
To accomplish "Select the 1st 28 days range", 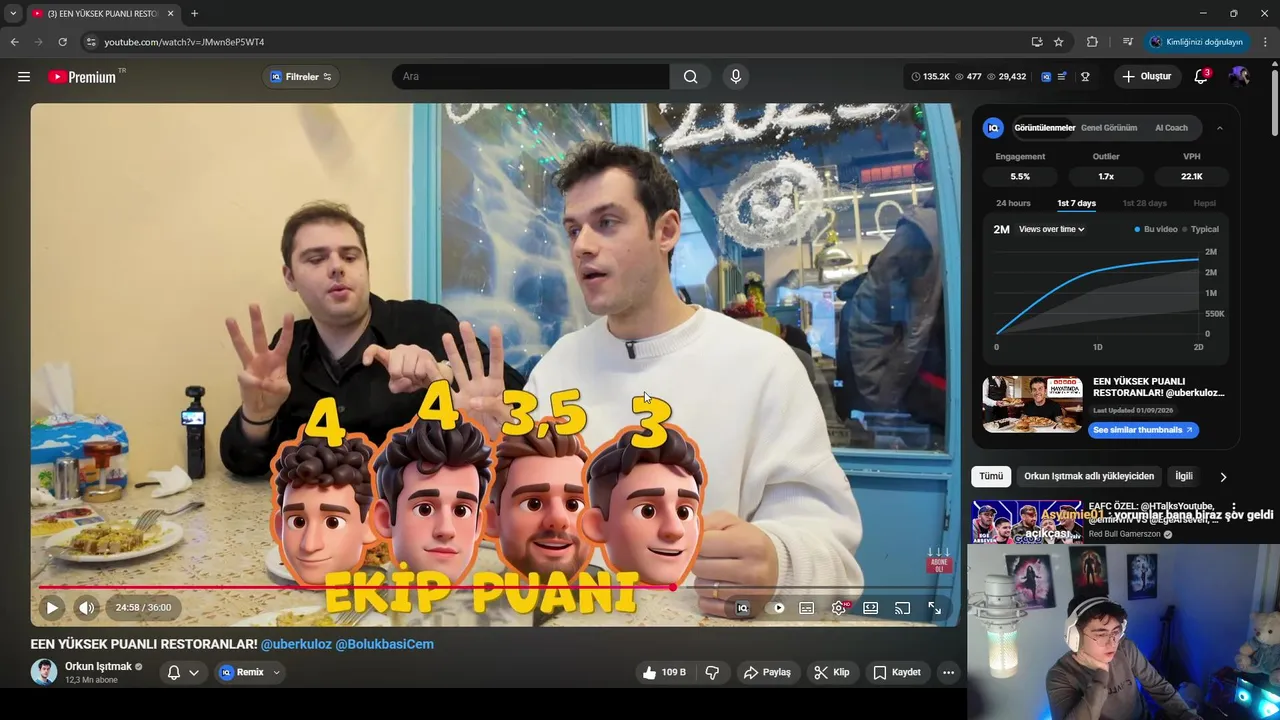I will tap(1144, 203).
